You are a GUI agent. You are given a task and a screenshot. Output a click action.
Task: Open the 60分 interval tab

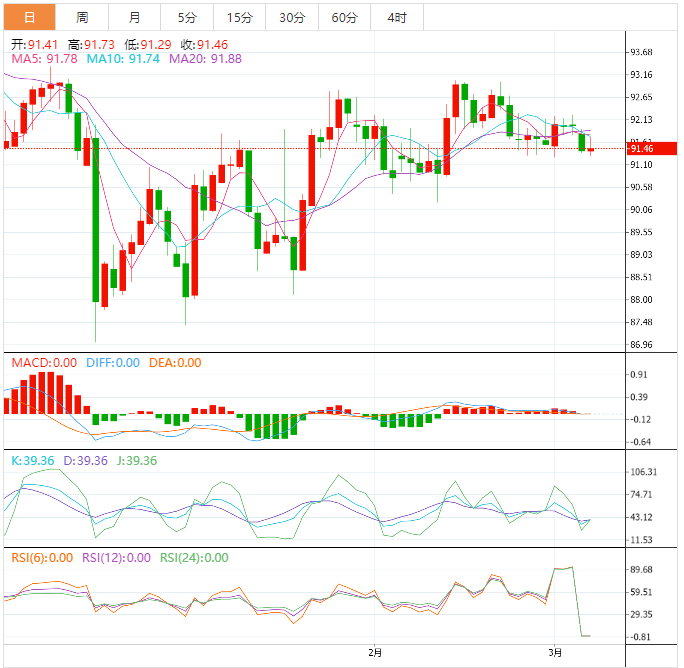(344, 17)
